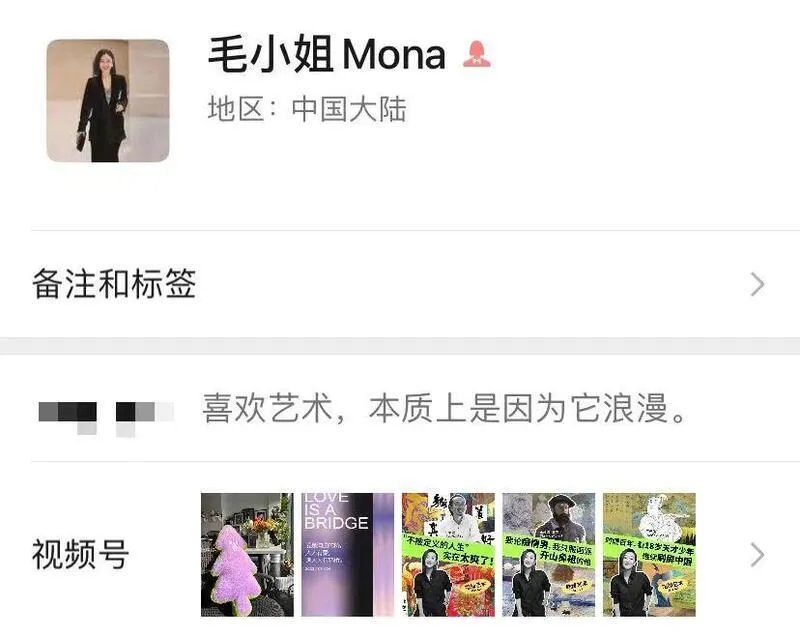The height and width of the screenshot is (636, 800).
Task: Open the 18岁天才少年 video thumbnail
Action: click(x=649, y=554)
